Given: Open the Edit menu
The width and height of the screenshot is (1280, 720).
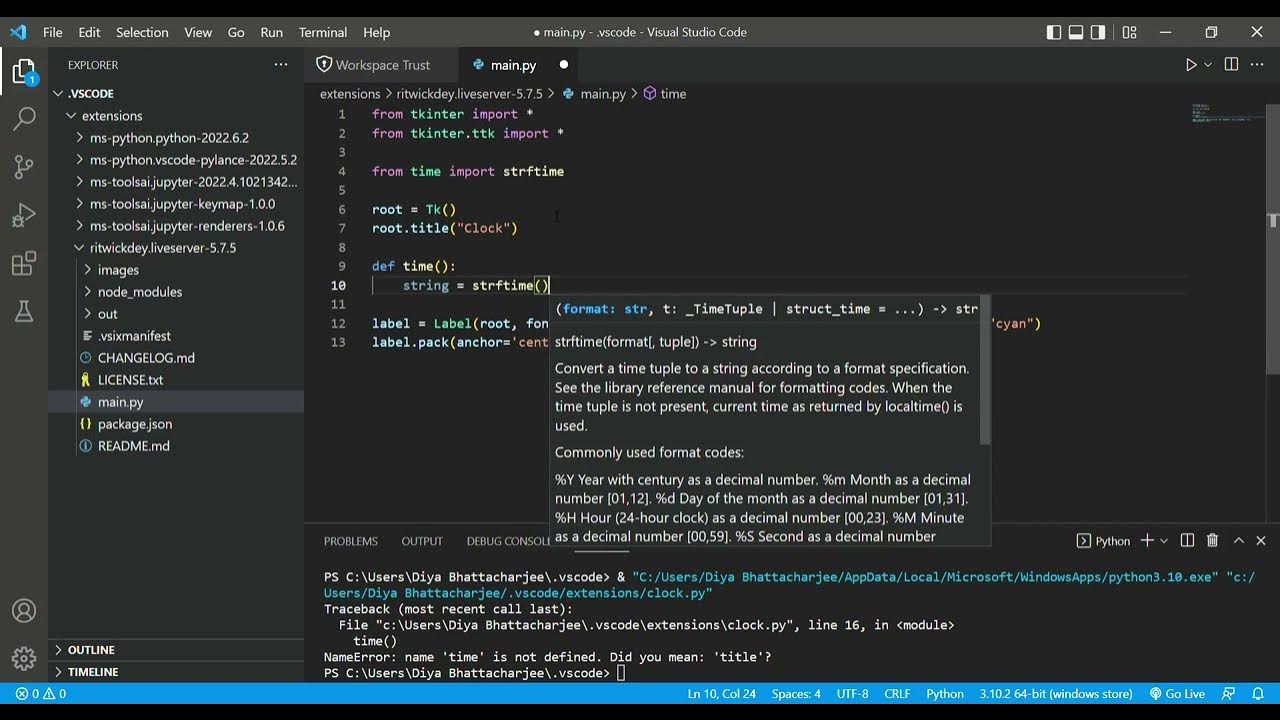Looking at the screenshot, I should tap(89, 32).
